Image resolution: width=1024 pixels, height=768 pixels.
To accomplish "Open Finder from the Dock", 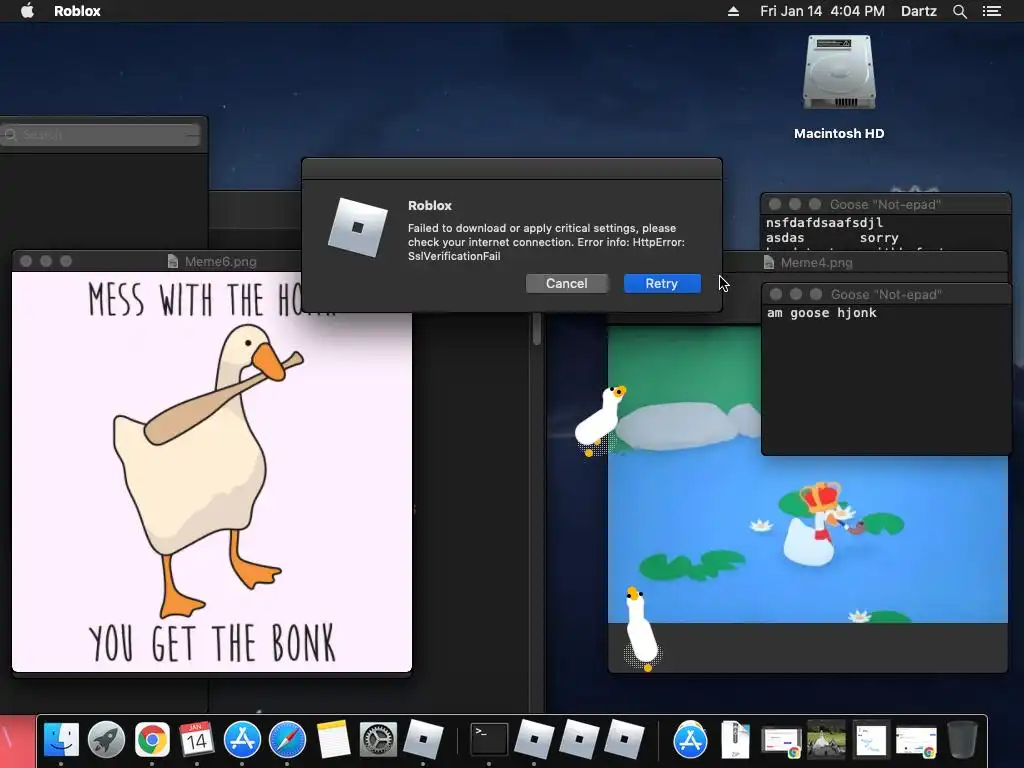I will 61,740.
